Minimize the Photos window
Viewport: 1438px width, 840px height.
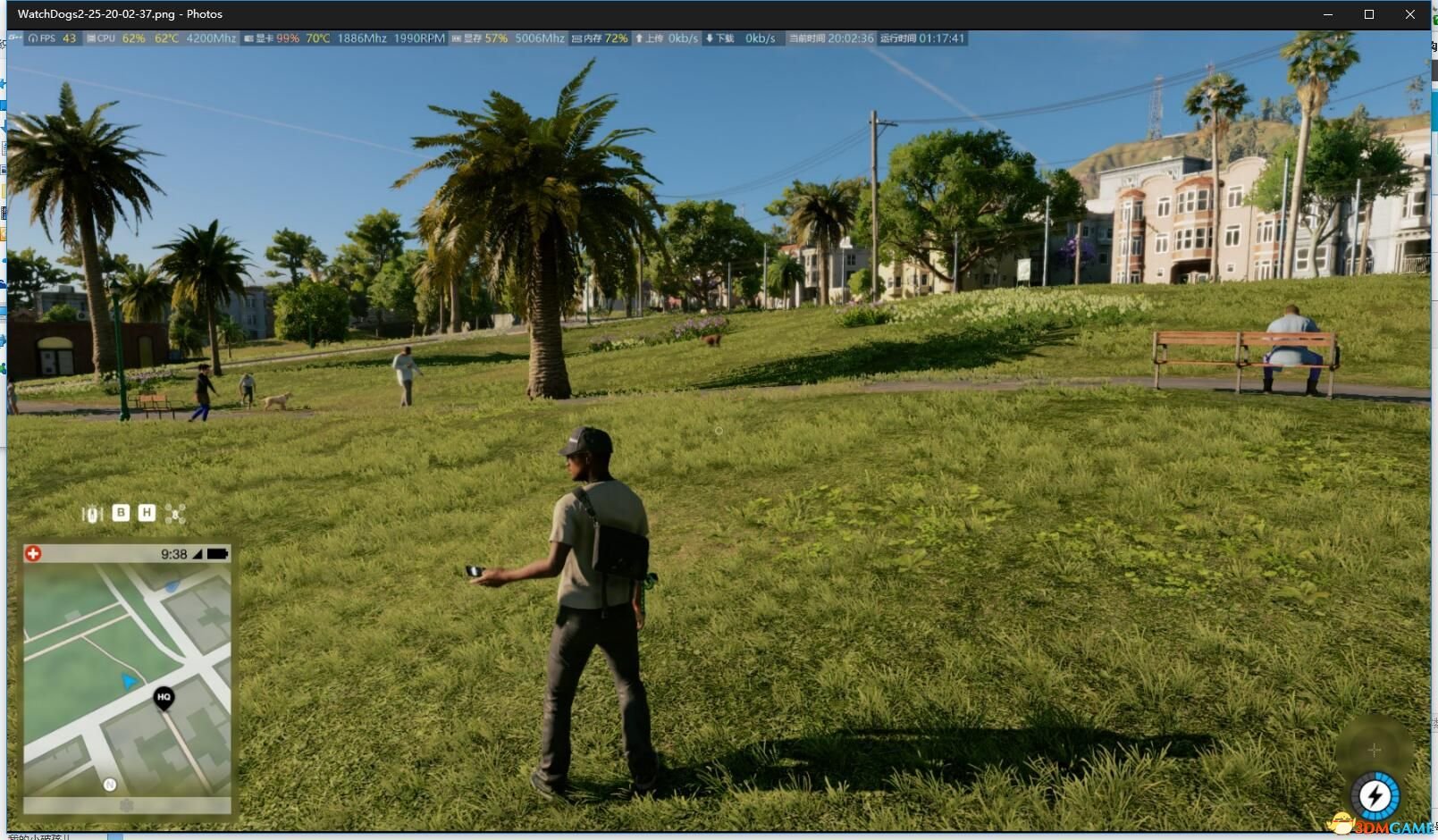click(x=1327, y=14)
